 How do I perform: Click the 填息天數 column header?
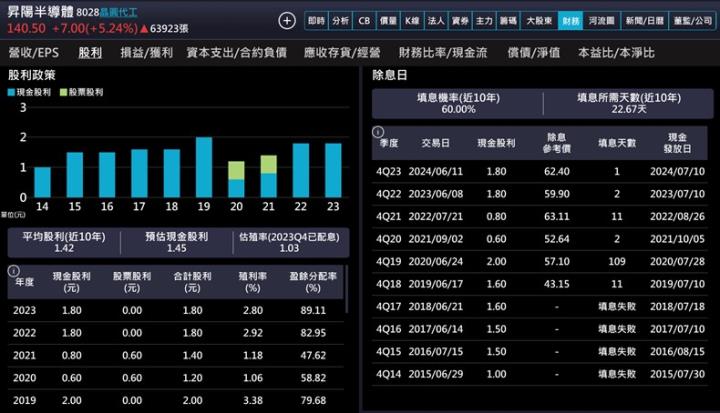[617, 143]
